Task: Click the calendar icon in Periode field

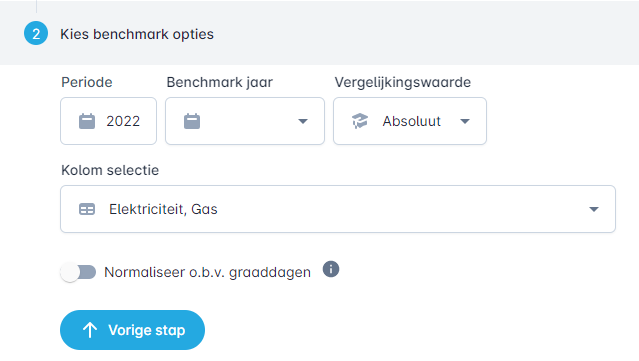Action: pos(87,121)
